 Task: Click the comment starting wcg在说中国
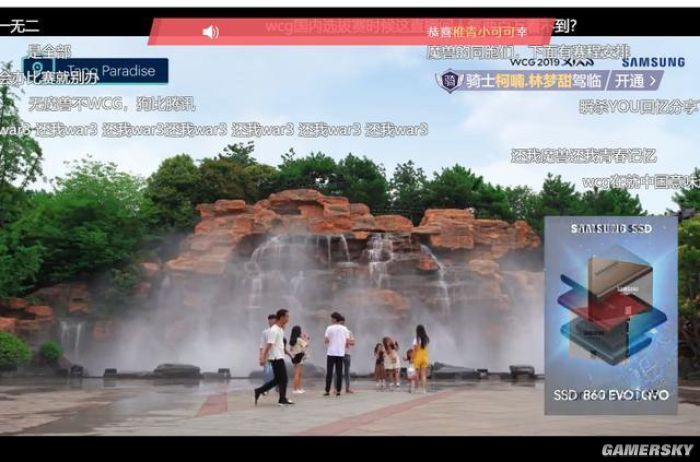[x=641, y=183]
